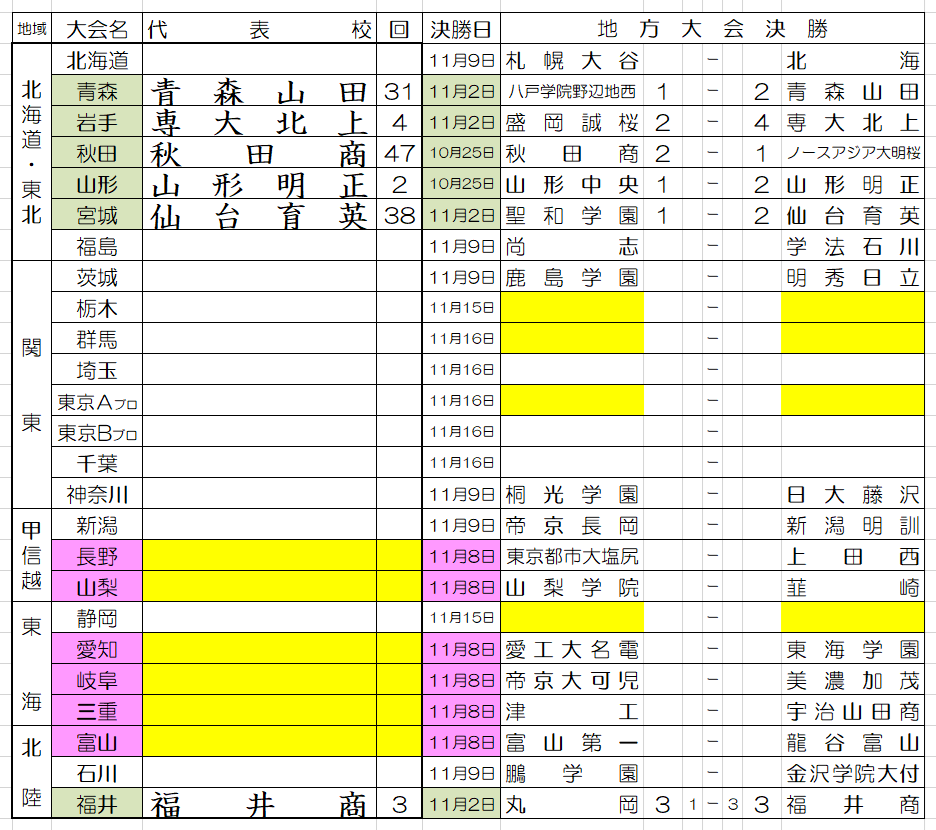This screenshot has height=830, width=936.
Task: Click the 10月25日 date cell in 秋田 row
Action: coord(461,153)
